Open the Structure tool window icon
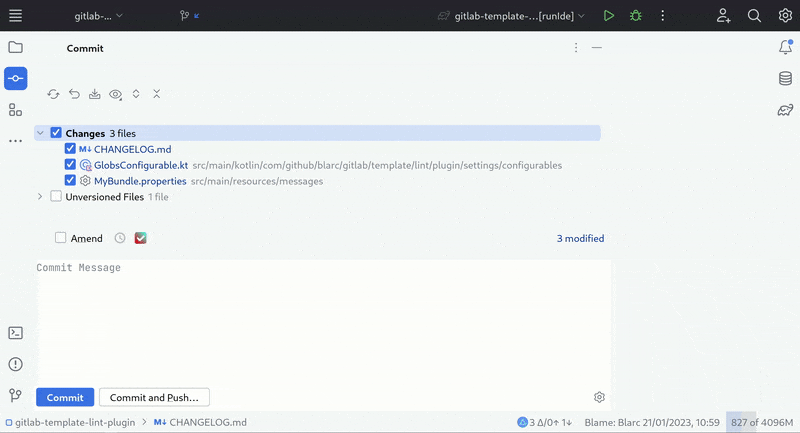The width and height of the screenshot is (800, 433). point(15,110)
